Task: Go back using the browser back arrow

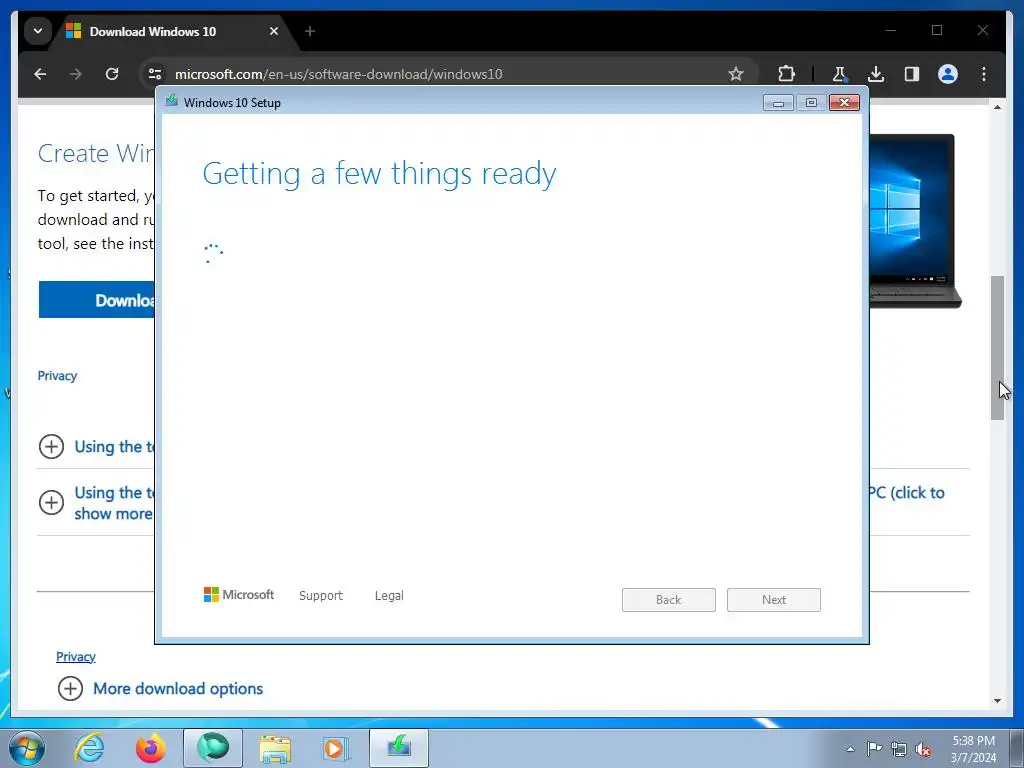Action: [40, 74]
